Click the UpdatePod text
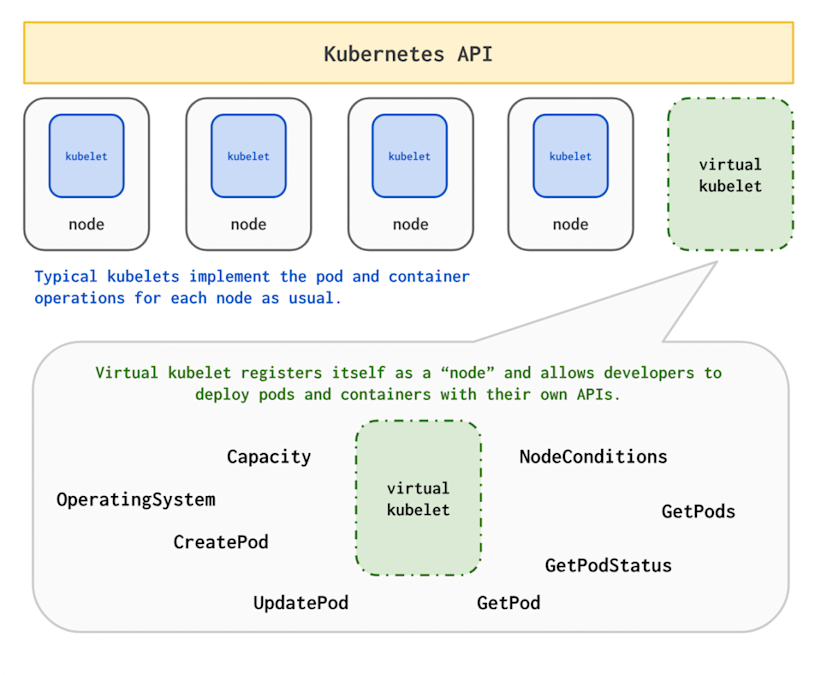Screen dimensions: 821x675 pos(301,602)
